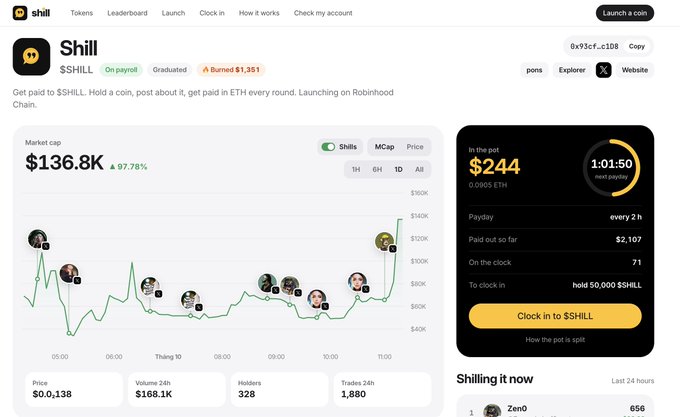Click the yellow-hat avatar near chart spike
The image size is (680, 417).
(x=385, y=241)
